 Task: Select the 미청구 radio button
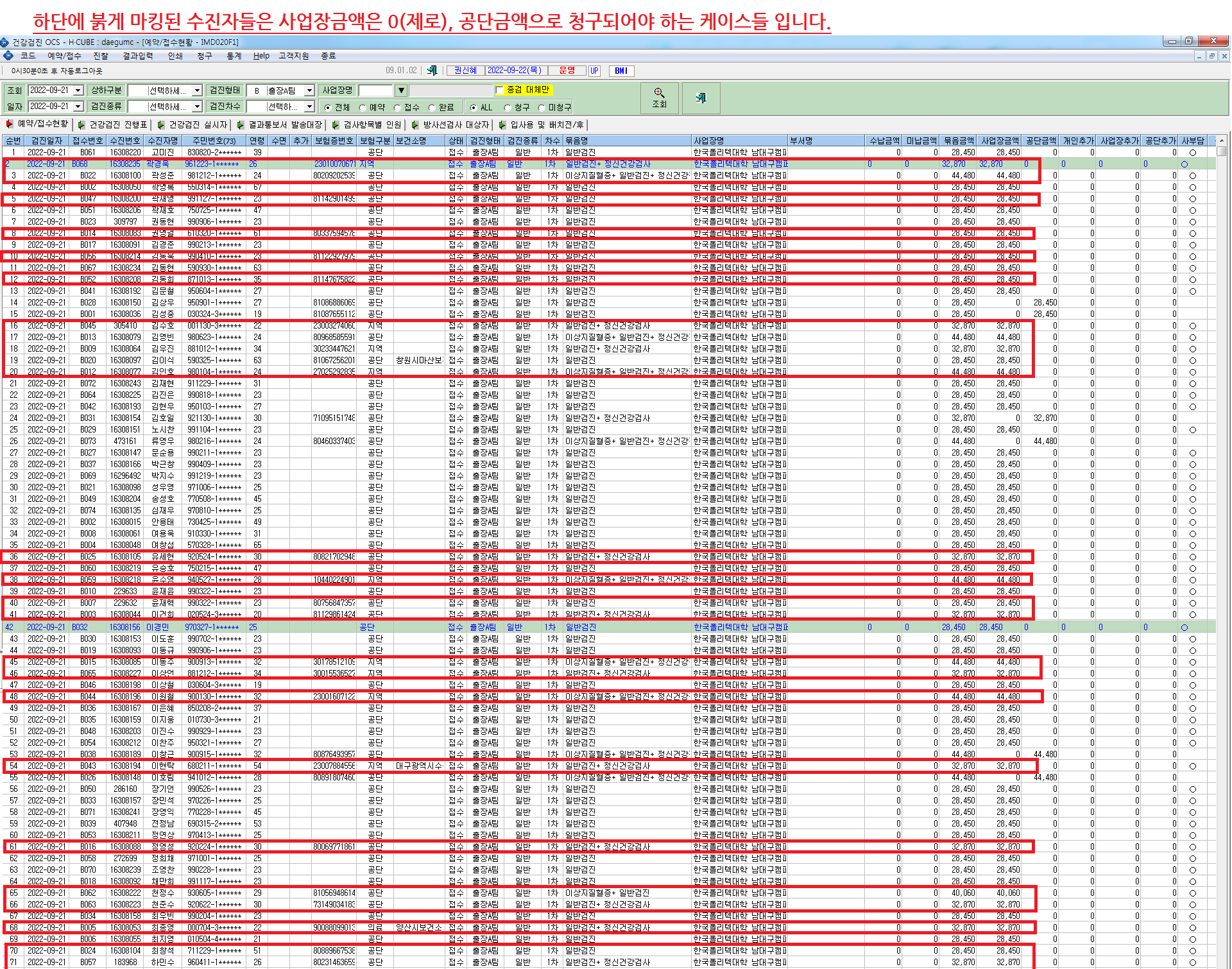point(542,107)
